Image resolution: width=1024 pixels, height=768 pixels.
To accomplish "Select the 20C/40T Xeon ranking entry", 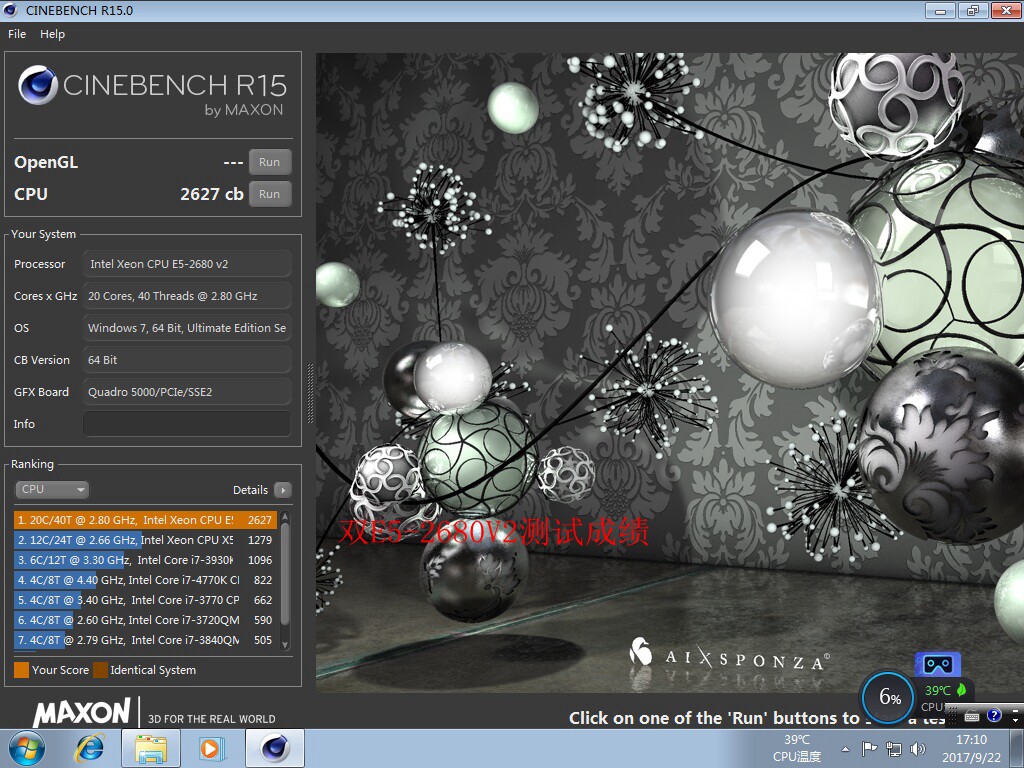I will click(145, 520).
